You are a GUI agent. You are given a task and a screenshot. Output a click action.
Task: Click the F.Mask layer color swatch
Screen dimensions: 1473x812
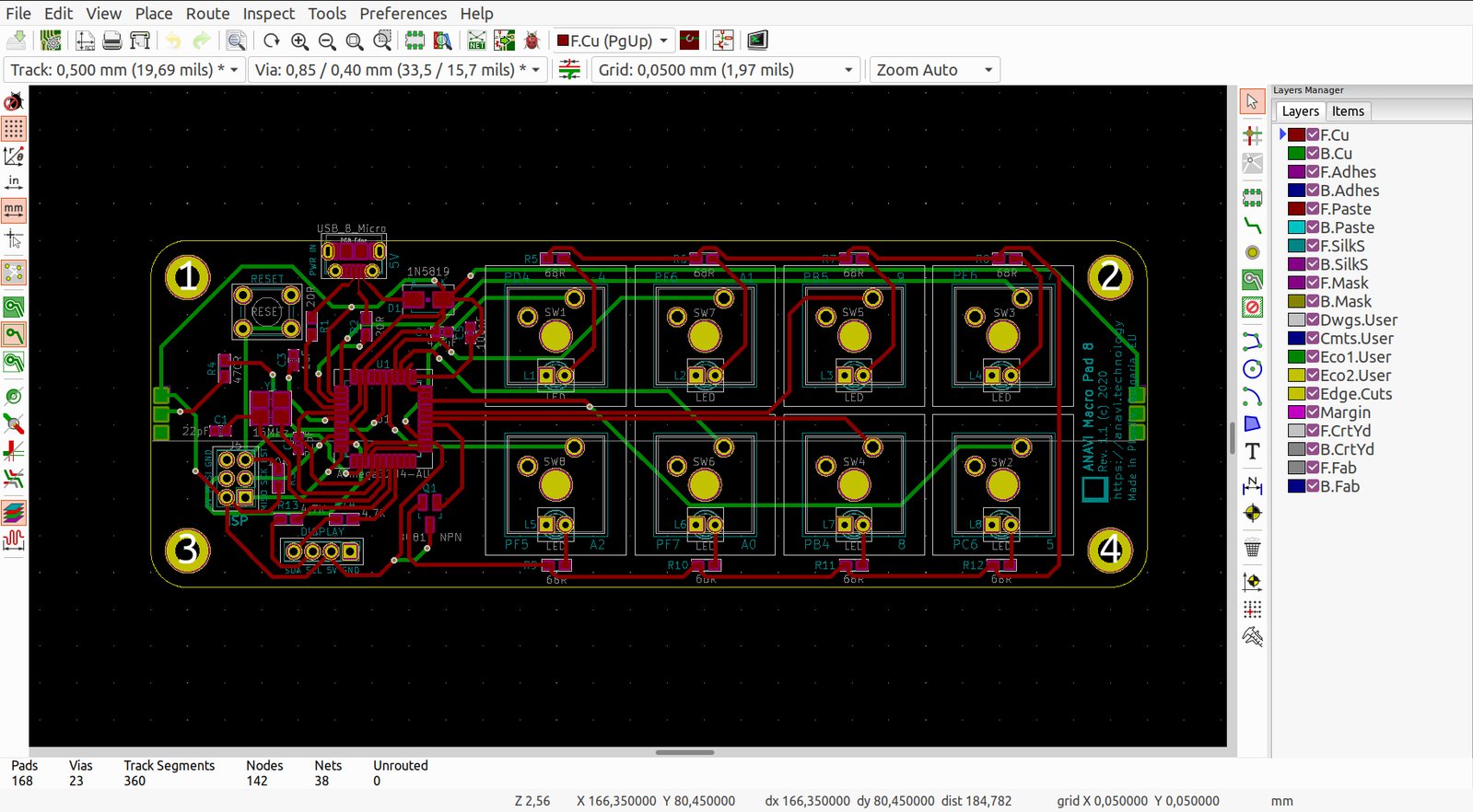click(1296, 283)
